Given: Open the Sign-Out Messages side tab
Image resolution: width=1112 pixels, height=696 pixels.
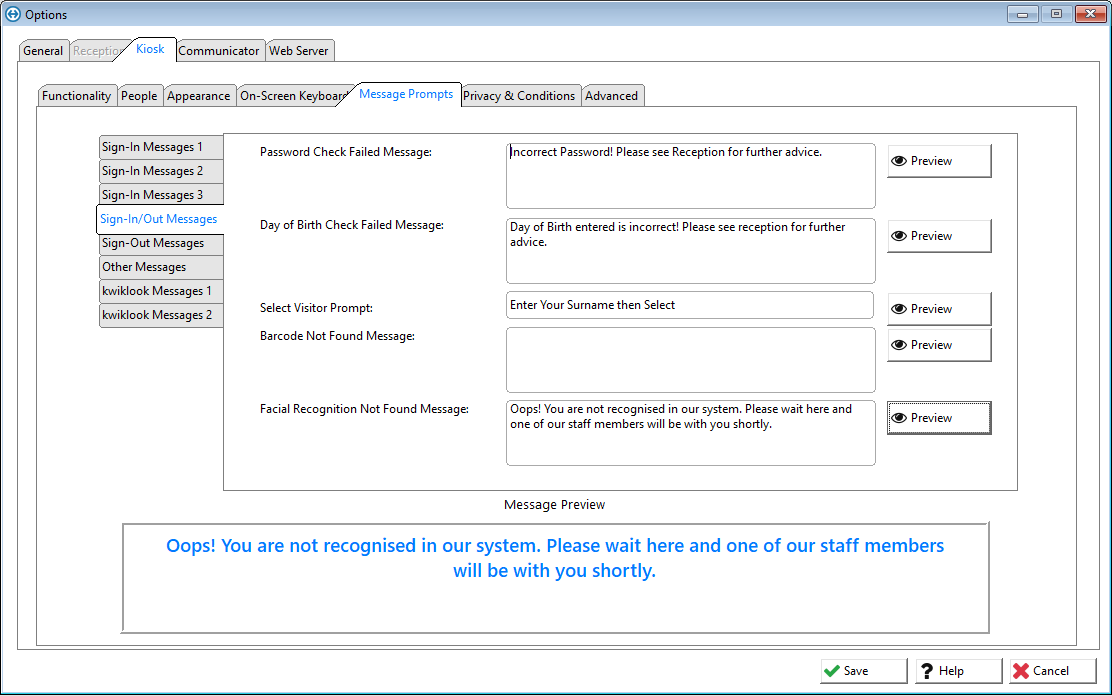Looking at the screenshot, I should coord(153,243).
